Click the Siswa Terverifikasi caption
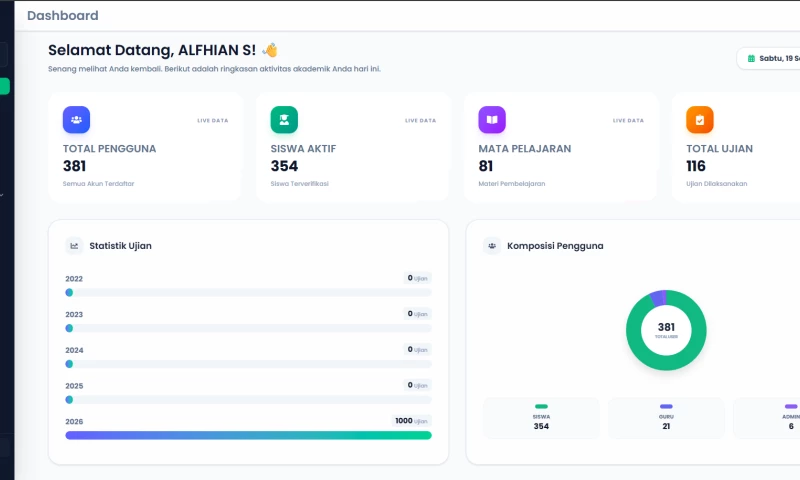This screenshot has height=480, width=800. click(299, 184)
